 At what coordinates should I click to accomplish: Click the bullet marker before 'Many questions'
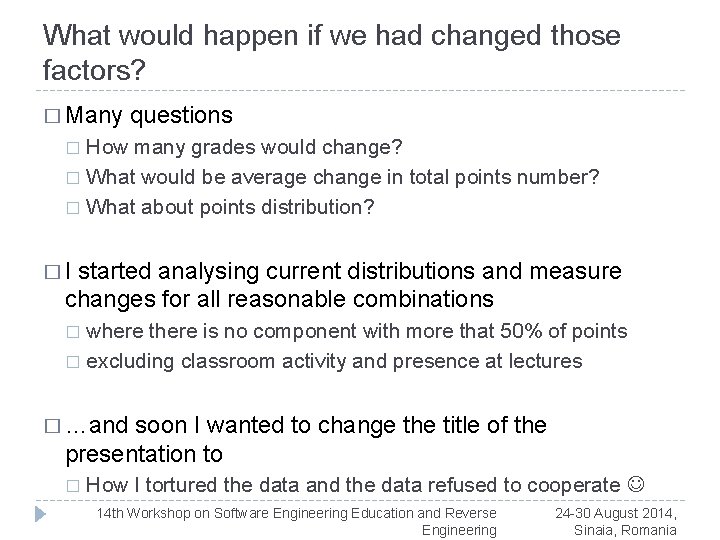[x=53, y=117]
